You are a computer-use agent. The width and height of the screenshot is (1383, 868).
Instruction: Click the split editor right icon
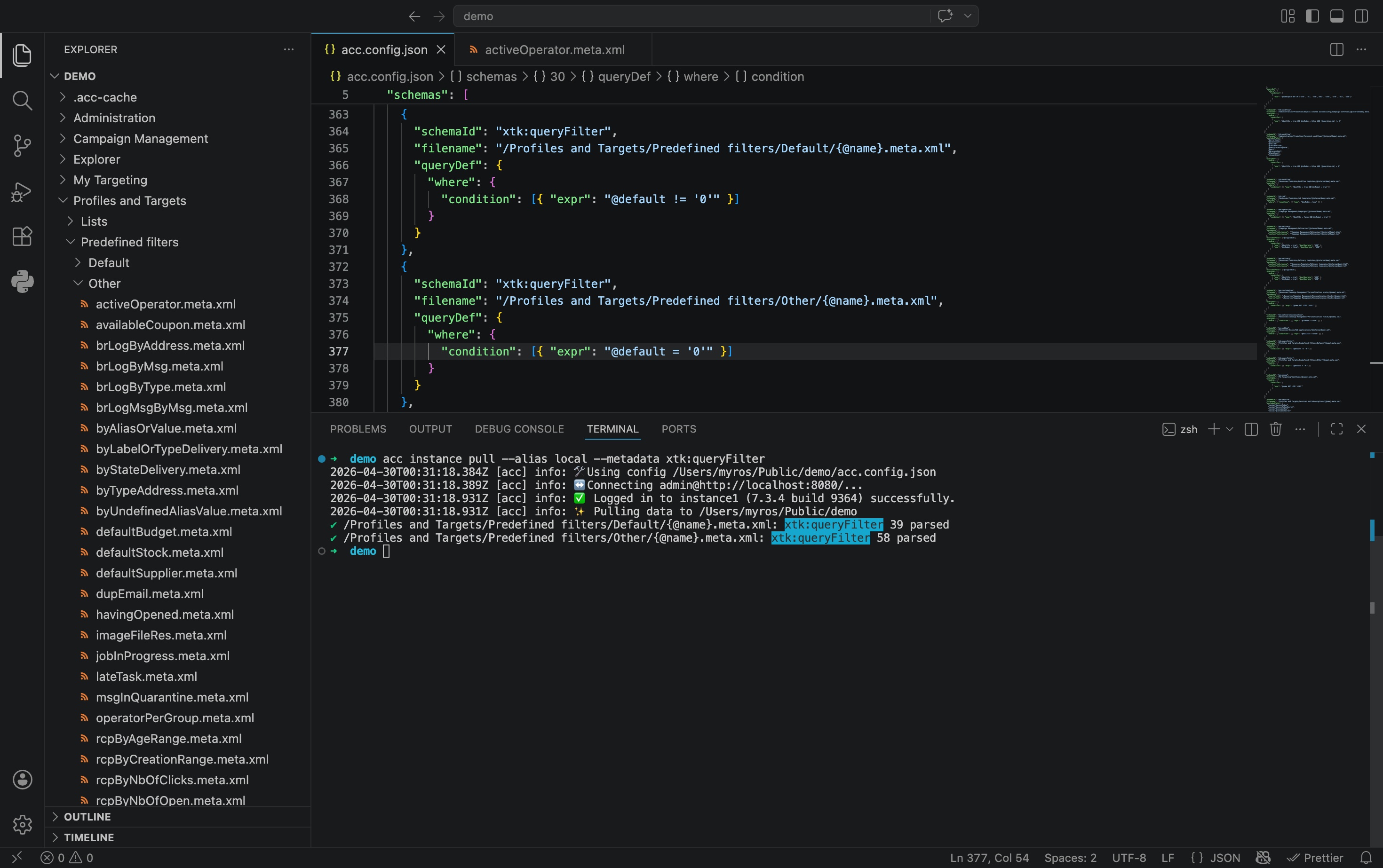[1336, 49]
